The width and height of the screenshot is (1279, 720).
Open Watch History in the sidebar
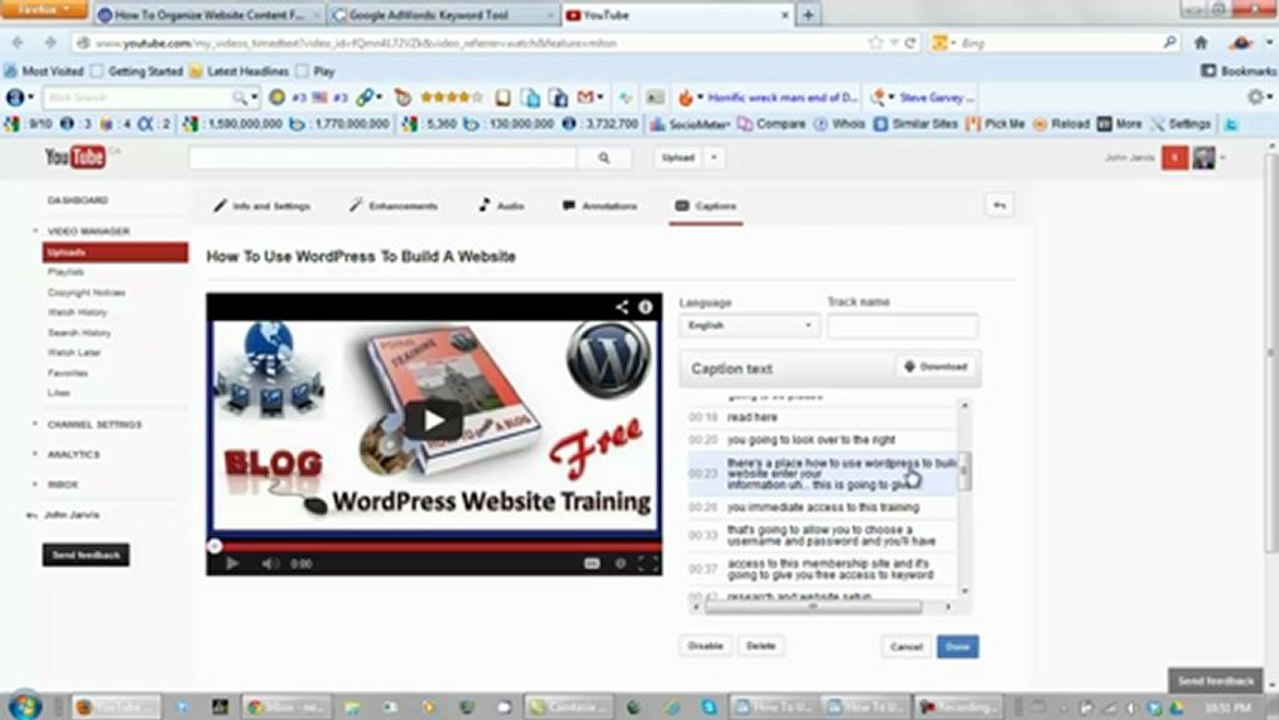[x=77, y=313]
